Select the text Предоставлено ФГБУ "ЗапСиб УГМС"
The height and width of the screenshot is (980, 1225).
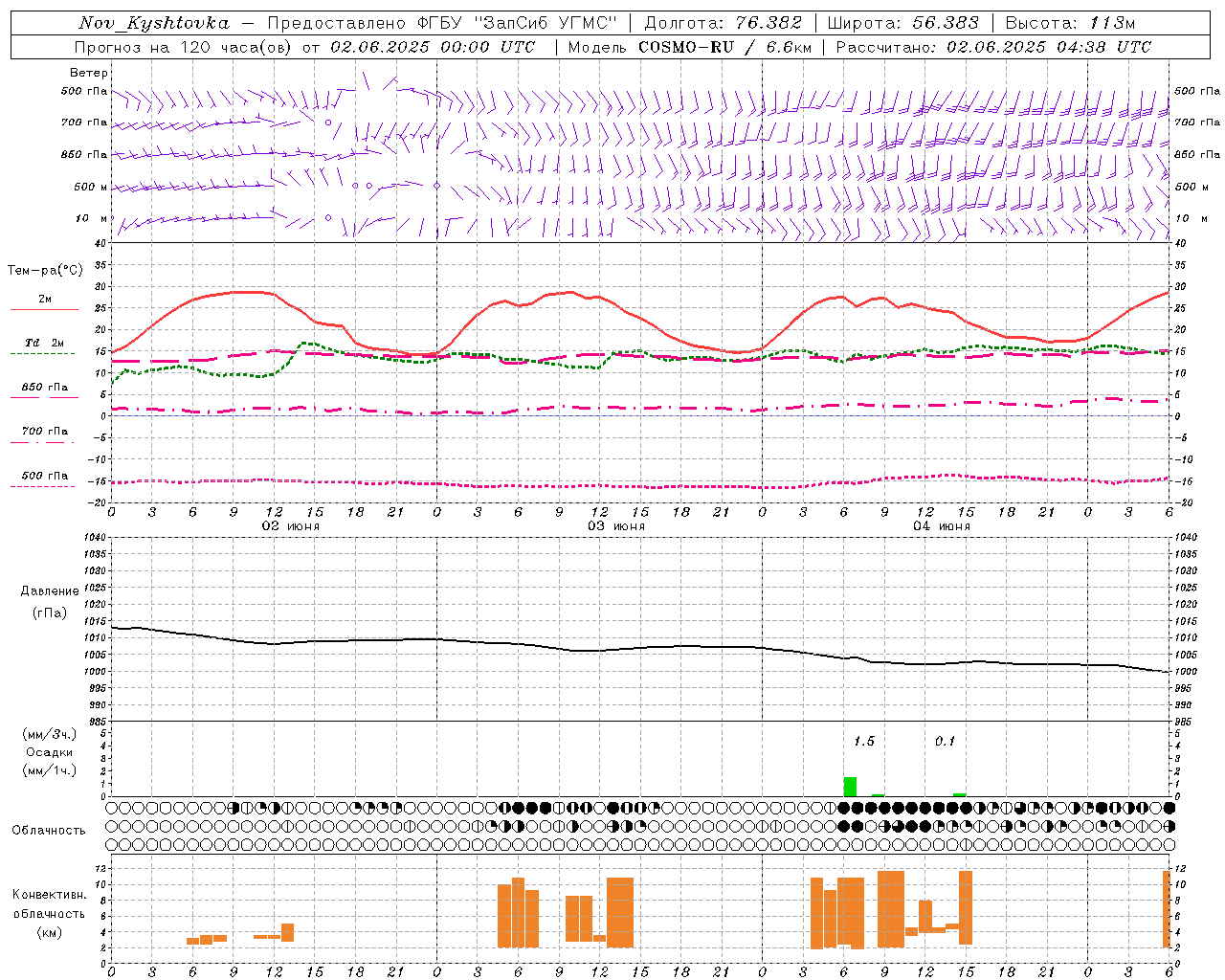442,23
